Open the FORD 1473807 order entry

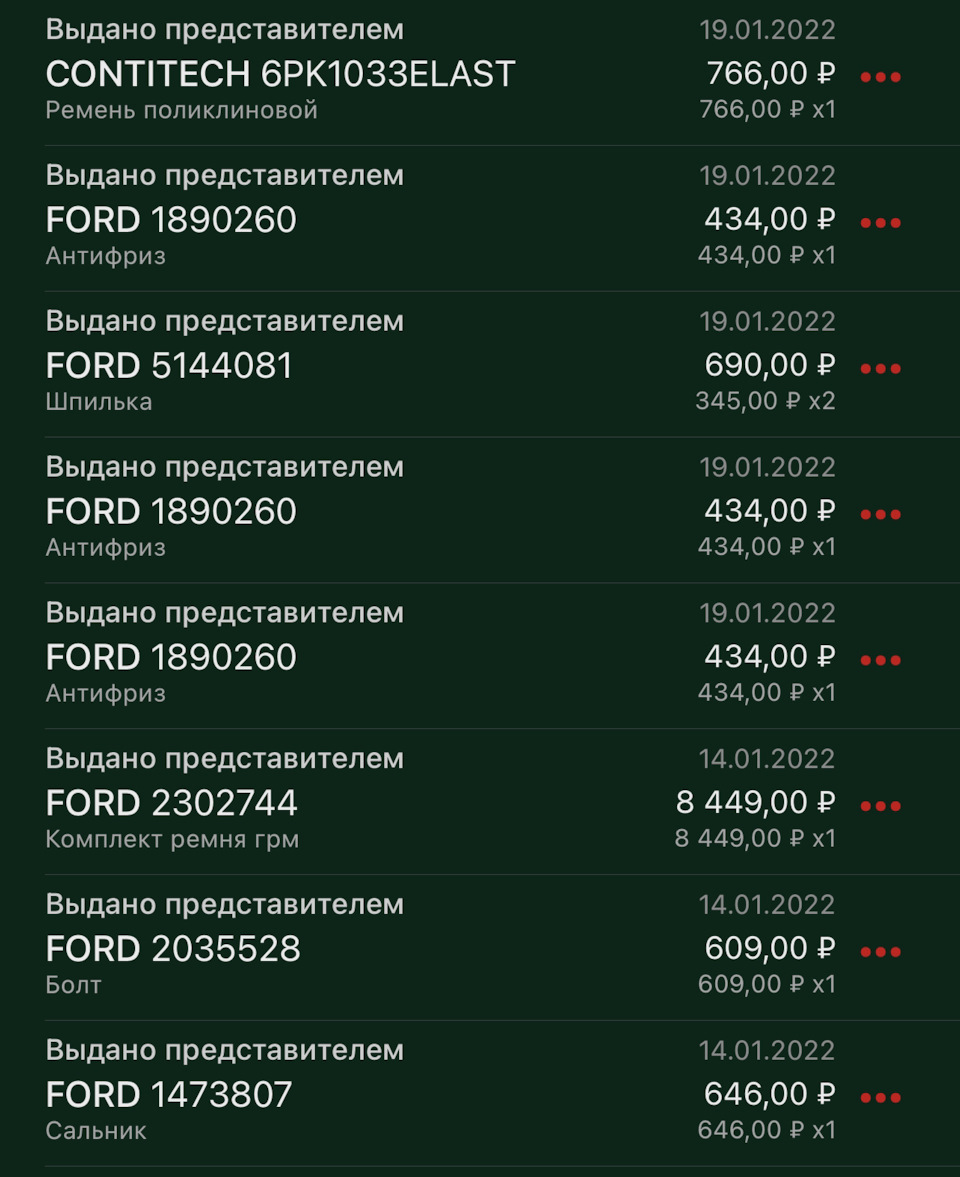(169, 1095)
